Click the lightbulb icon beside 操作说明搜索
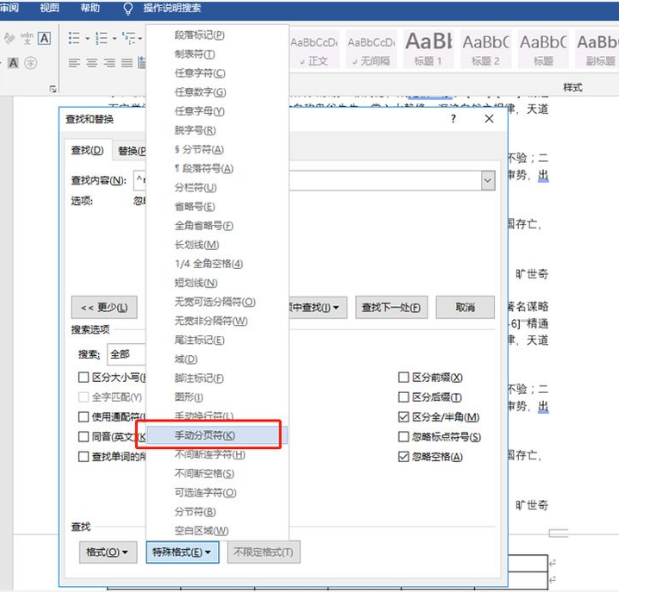 pos(127,8)
